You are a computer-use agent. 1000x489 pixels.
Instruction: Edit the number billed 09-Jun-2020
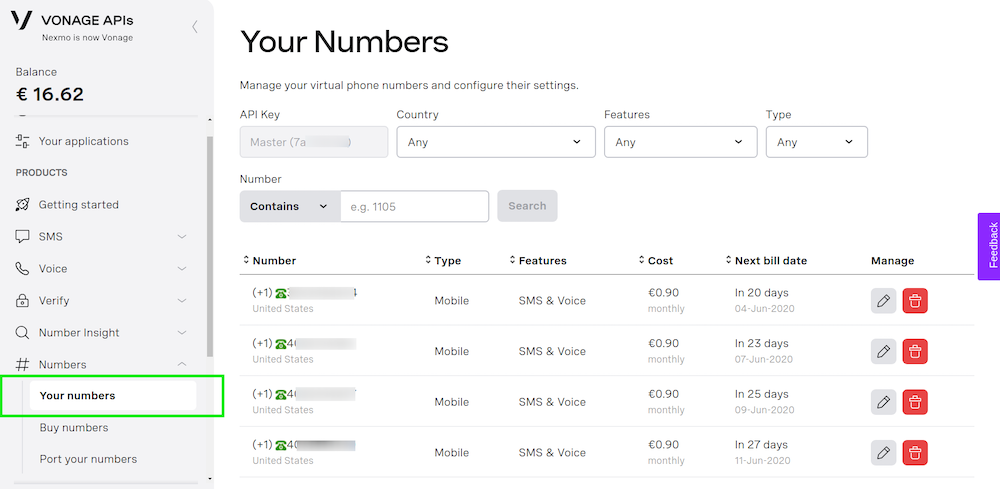pos(883,402)
